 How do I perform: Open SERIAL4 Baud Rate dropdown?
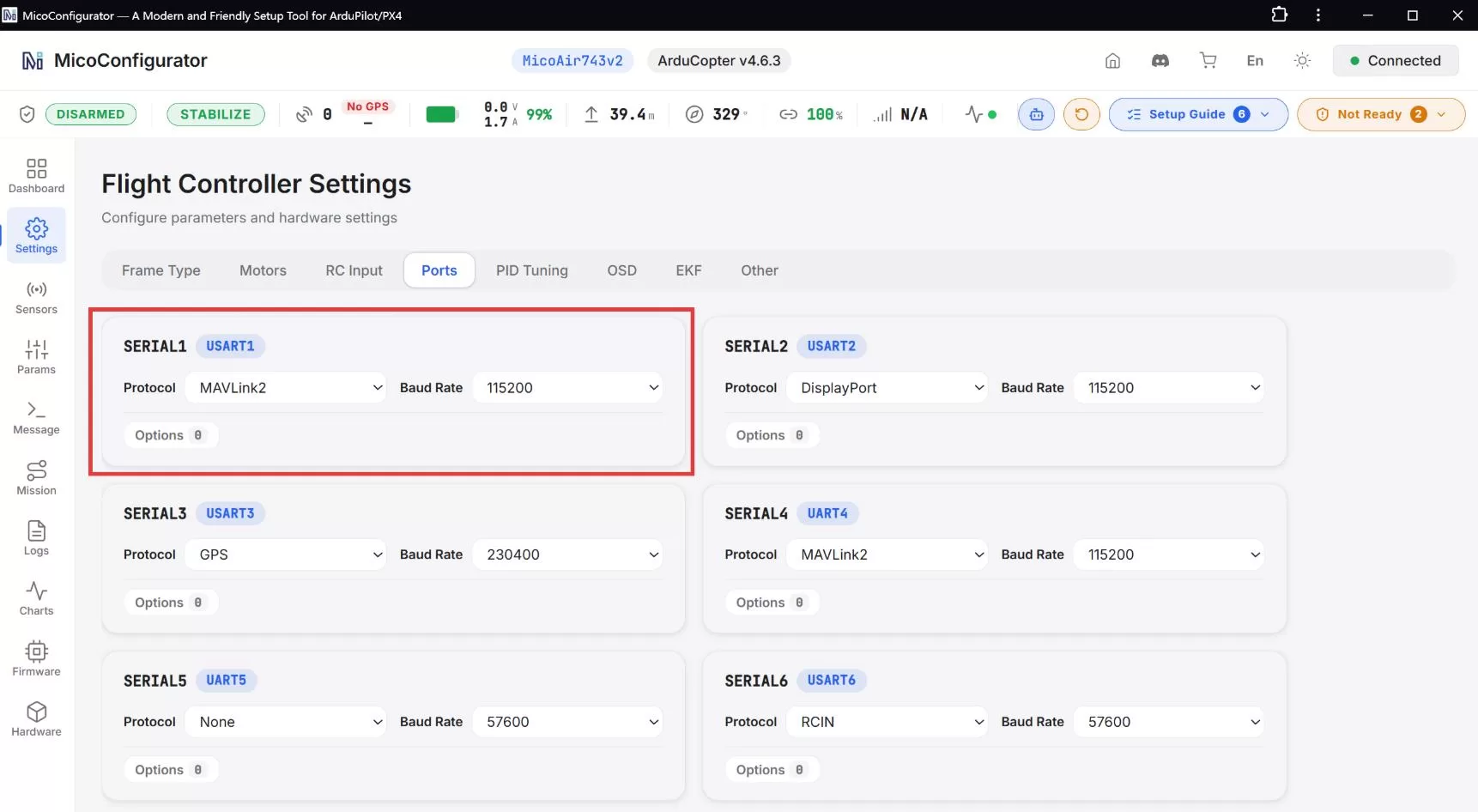(x=1170, y=554)
